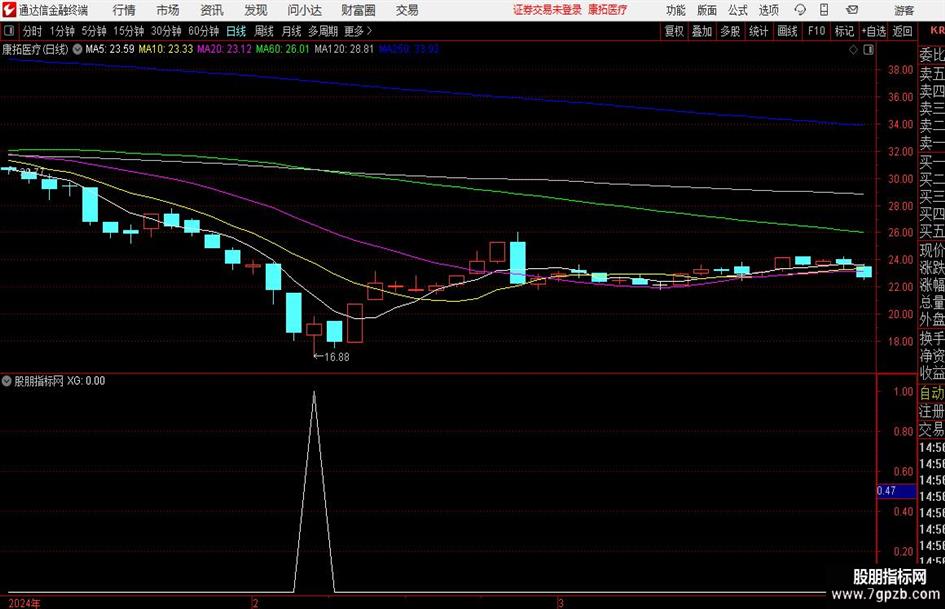Screen dimensions: 945x609
Task: Click the red 康拓医疗 title stock name
Action: coord(608,10)
